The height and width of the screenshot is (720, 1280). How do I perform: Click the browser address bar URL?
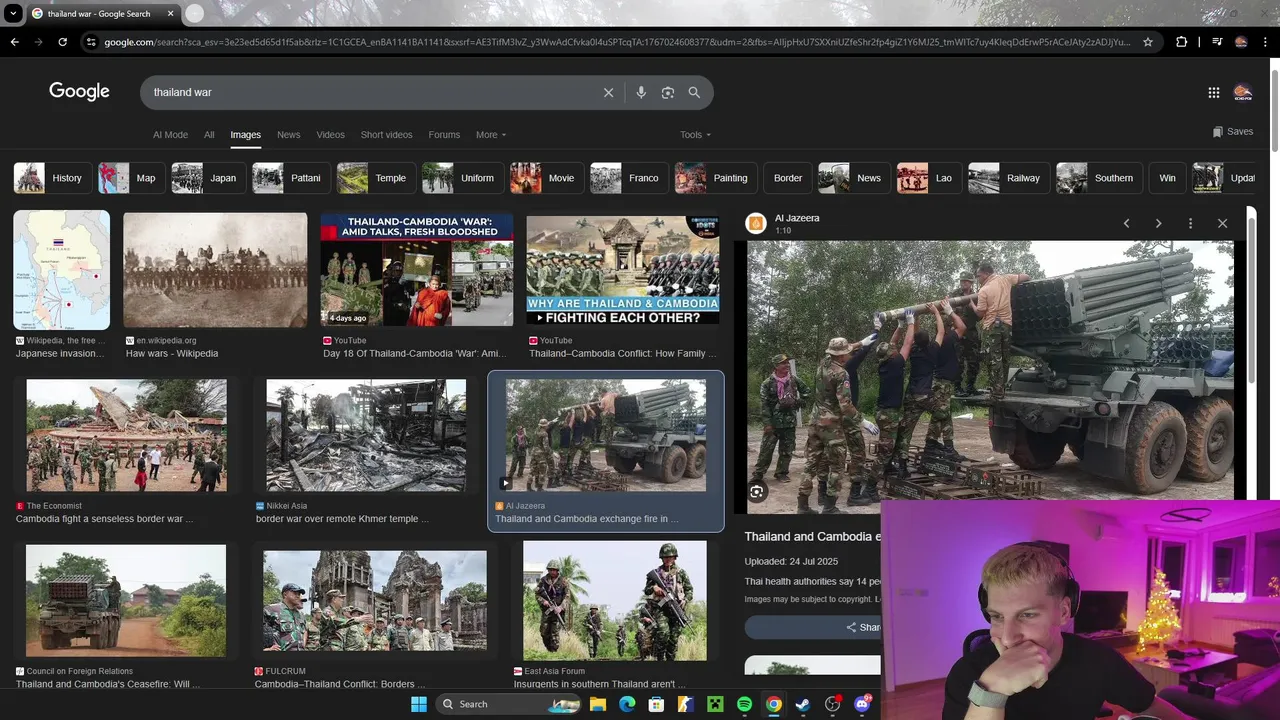[x=617, y=42]
